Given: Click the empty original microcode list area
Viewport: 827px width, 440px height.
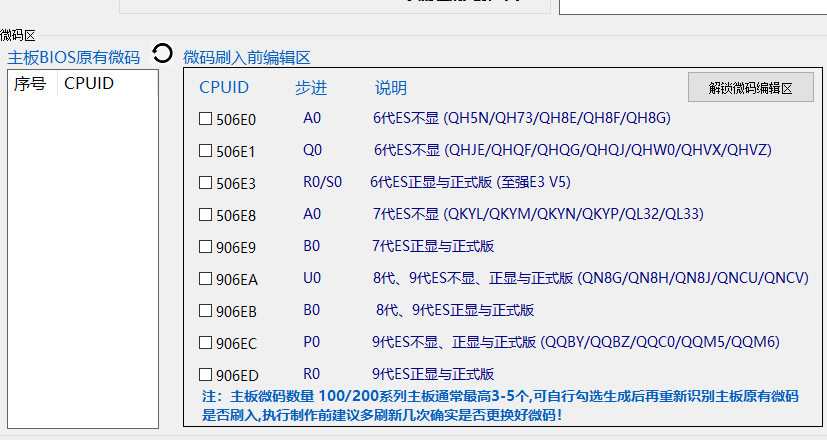Looking at the screenshot, I should pos(82,260).
